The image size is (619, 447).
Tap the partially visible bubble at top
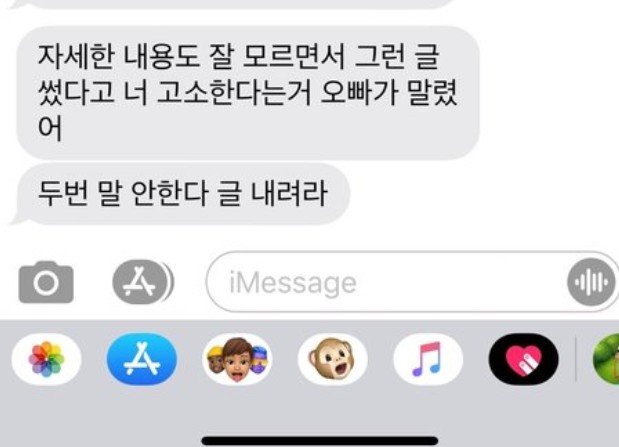coord(237,3)
